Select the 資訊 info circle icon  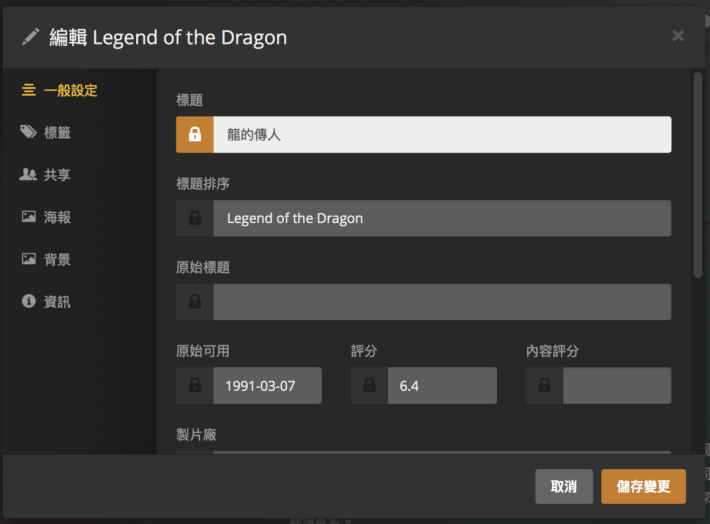29,301
